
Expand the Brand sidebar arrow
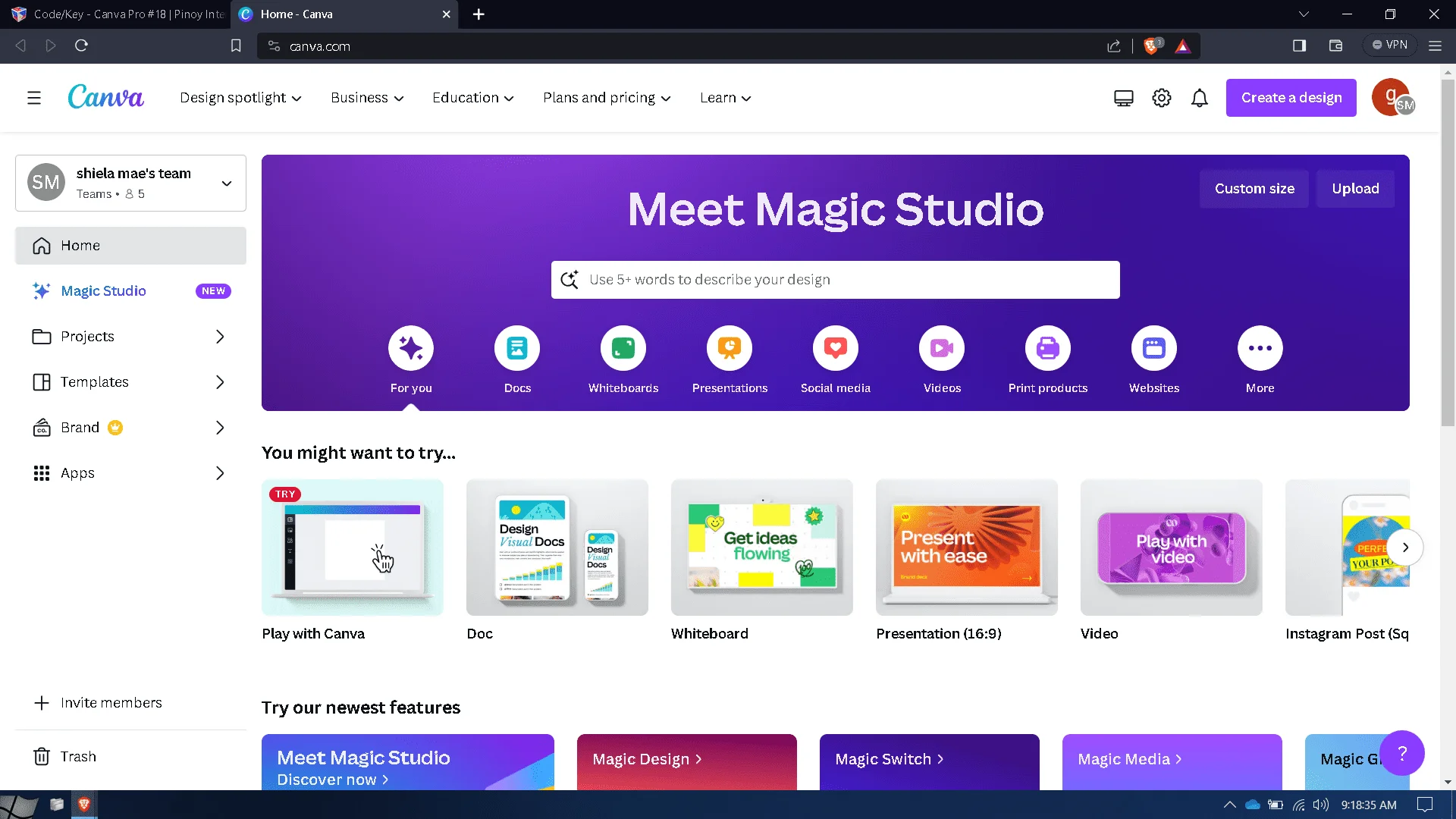pos(220,428)
